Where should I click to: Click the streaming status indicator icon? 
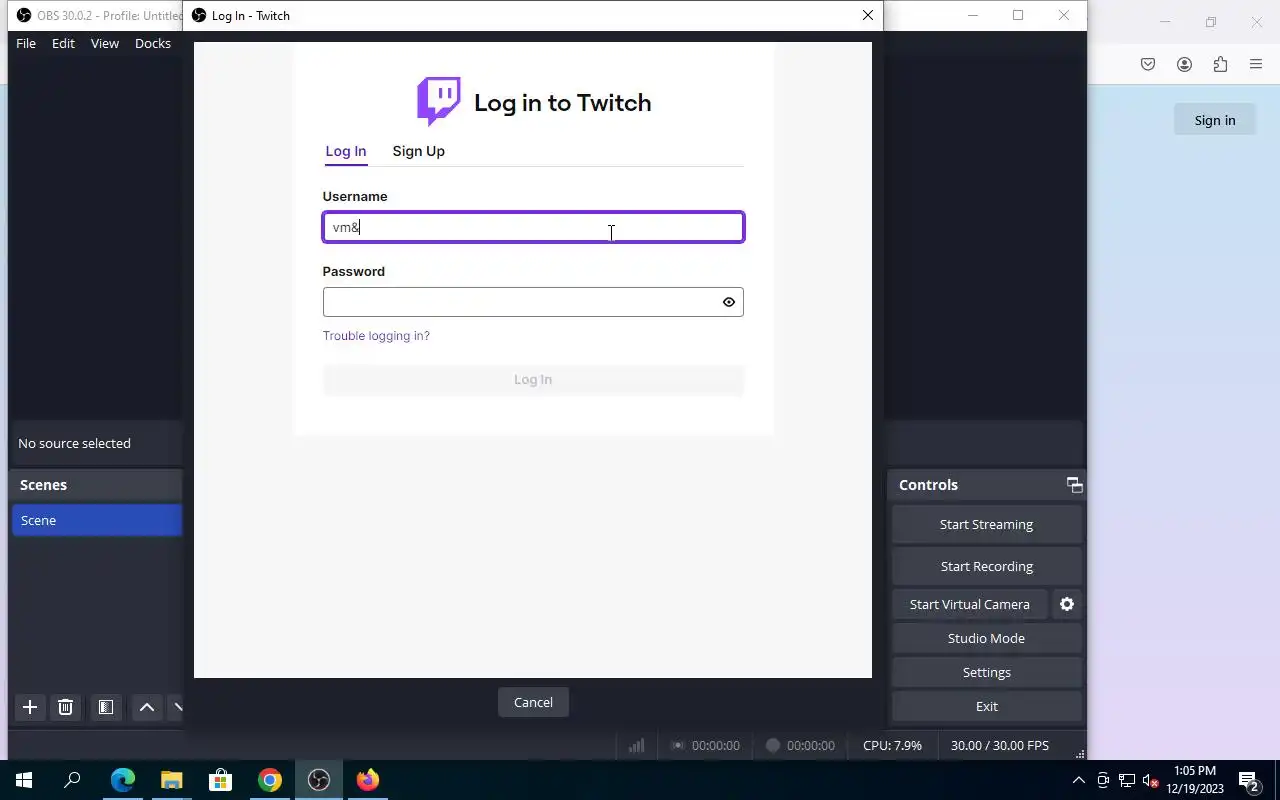tap(677, 745)
